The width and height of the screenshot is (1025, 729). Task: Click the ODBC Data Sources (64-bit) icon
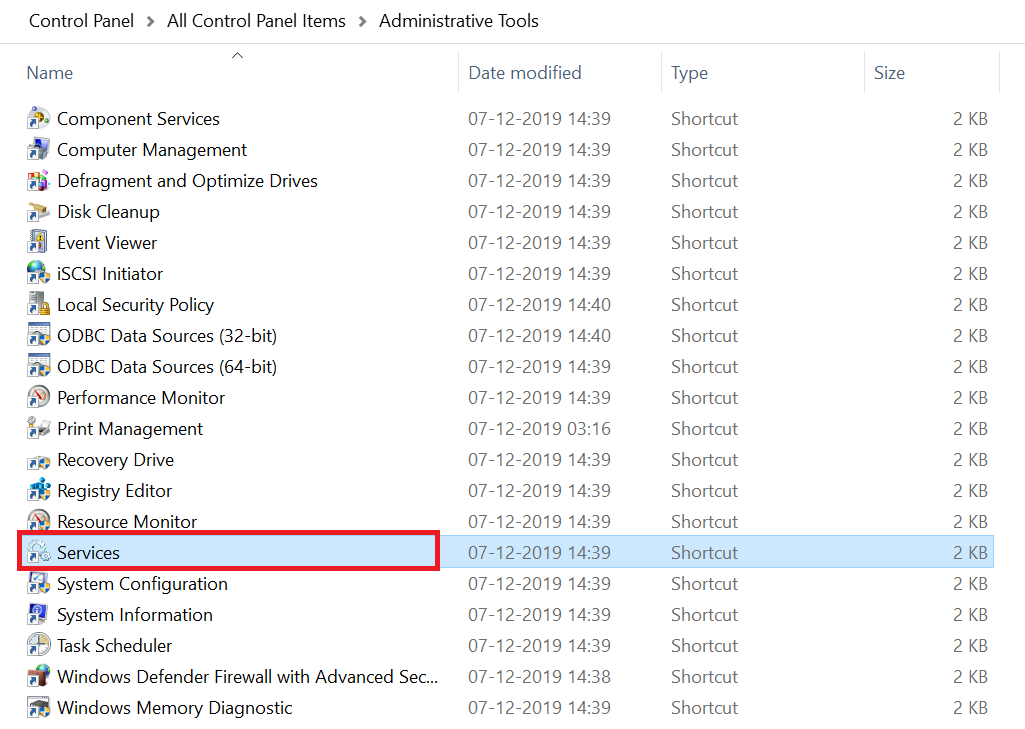click(x=39, y=367)
